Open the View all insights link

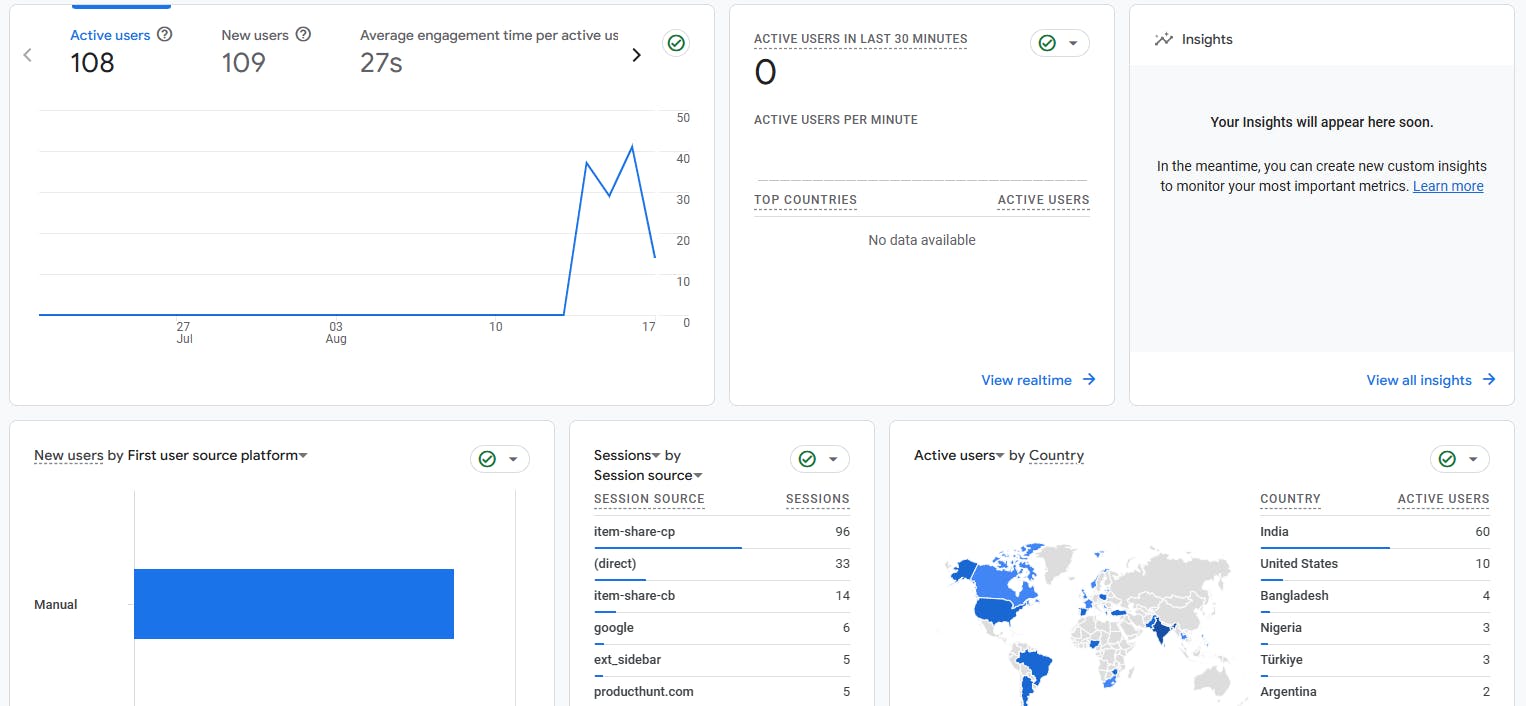pos(1432,380)
